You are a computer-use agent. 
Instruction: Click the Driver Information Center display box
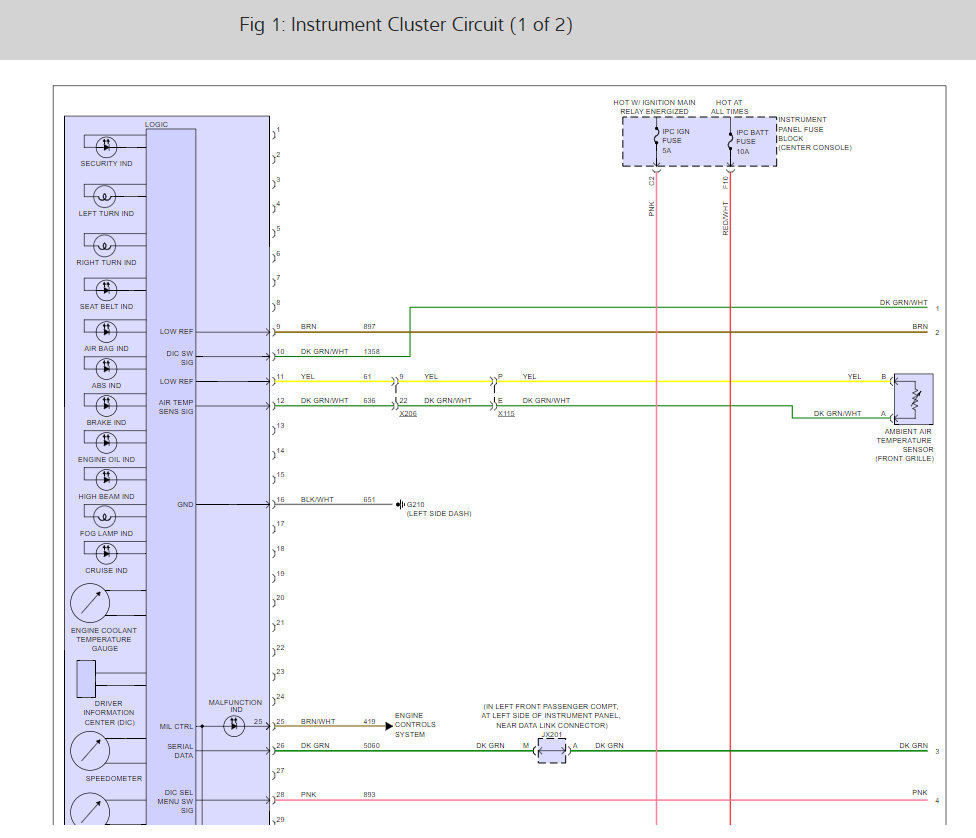click(86, 679)
